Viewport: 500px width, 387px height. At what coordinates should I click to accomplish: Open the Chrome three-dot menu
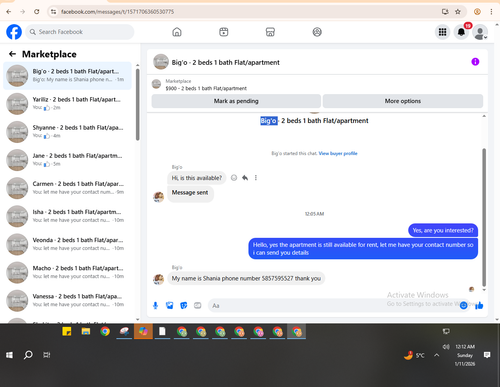(491, 12)
